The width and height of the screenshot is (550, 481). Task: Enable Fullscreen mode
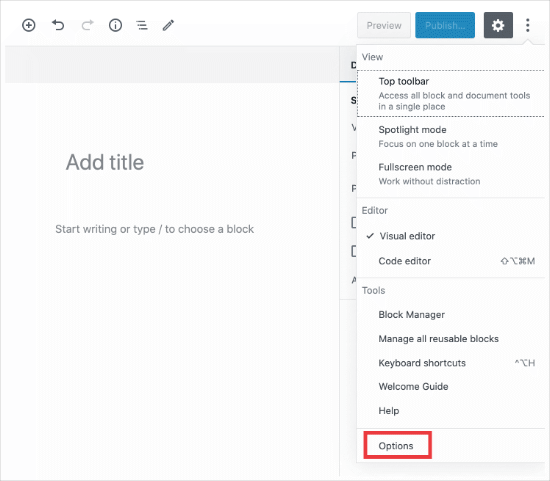coord(451,174)
